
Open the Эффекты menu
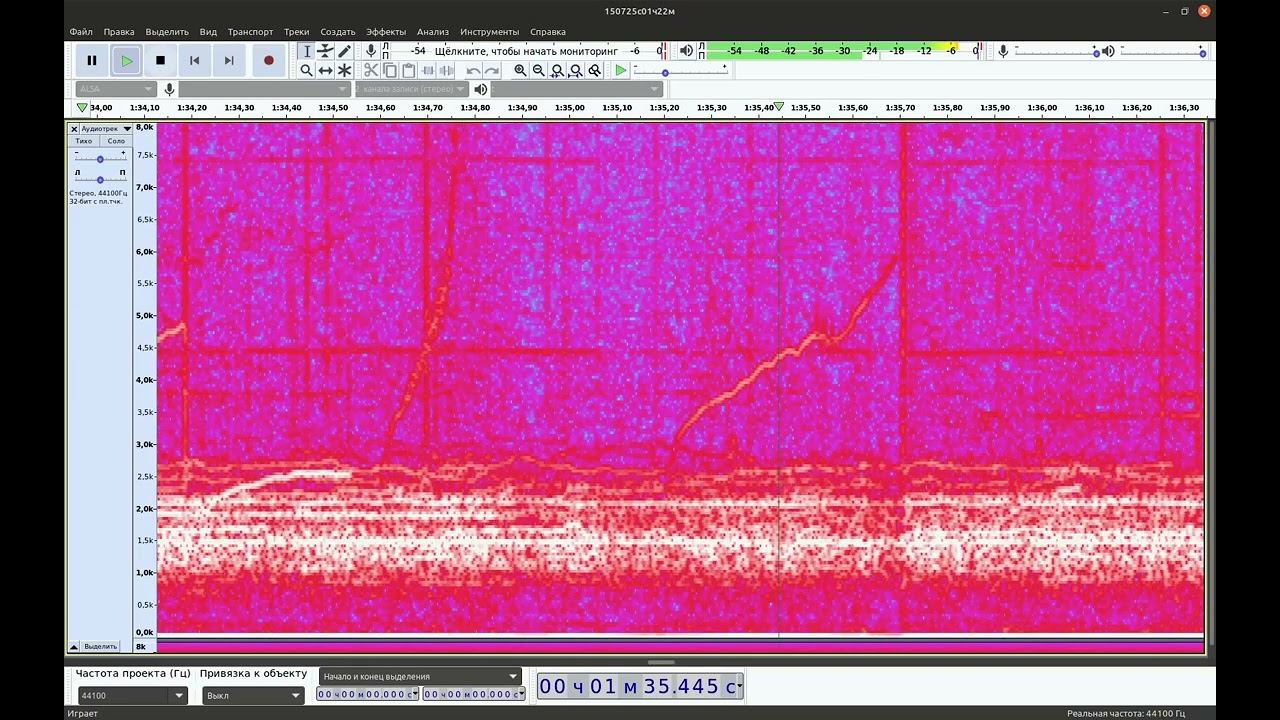pyautogui.click(x=386, y=32)
